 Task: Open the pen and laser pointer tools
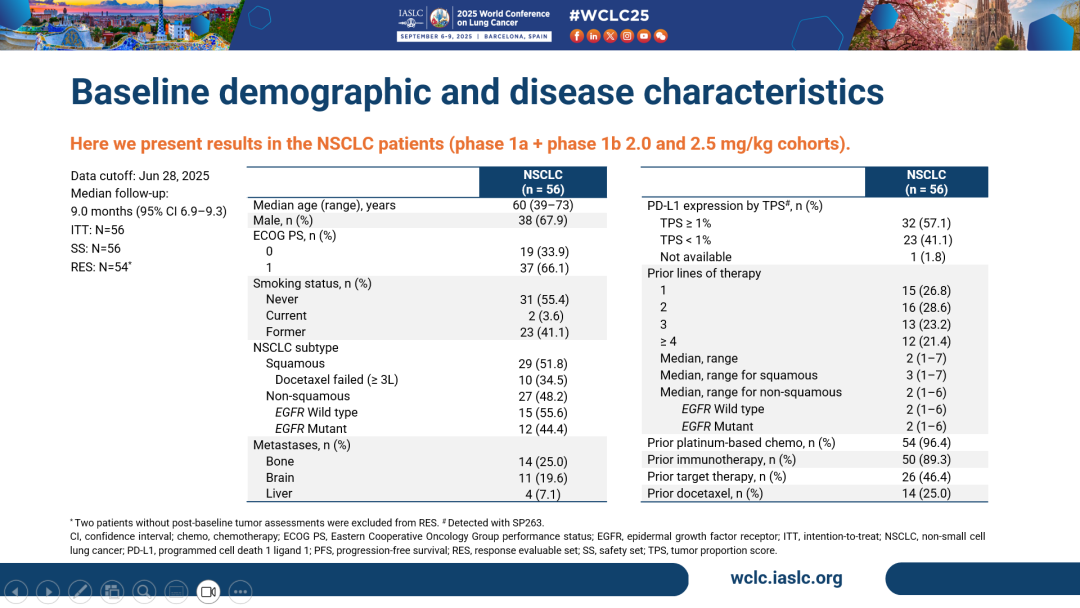click(80, 591)
